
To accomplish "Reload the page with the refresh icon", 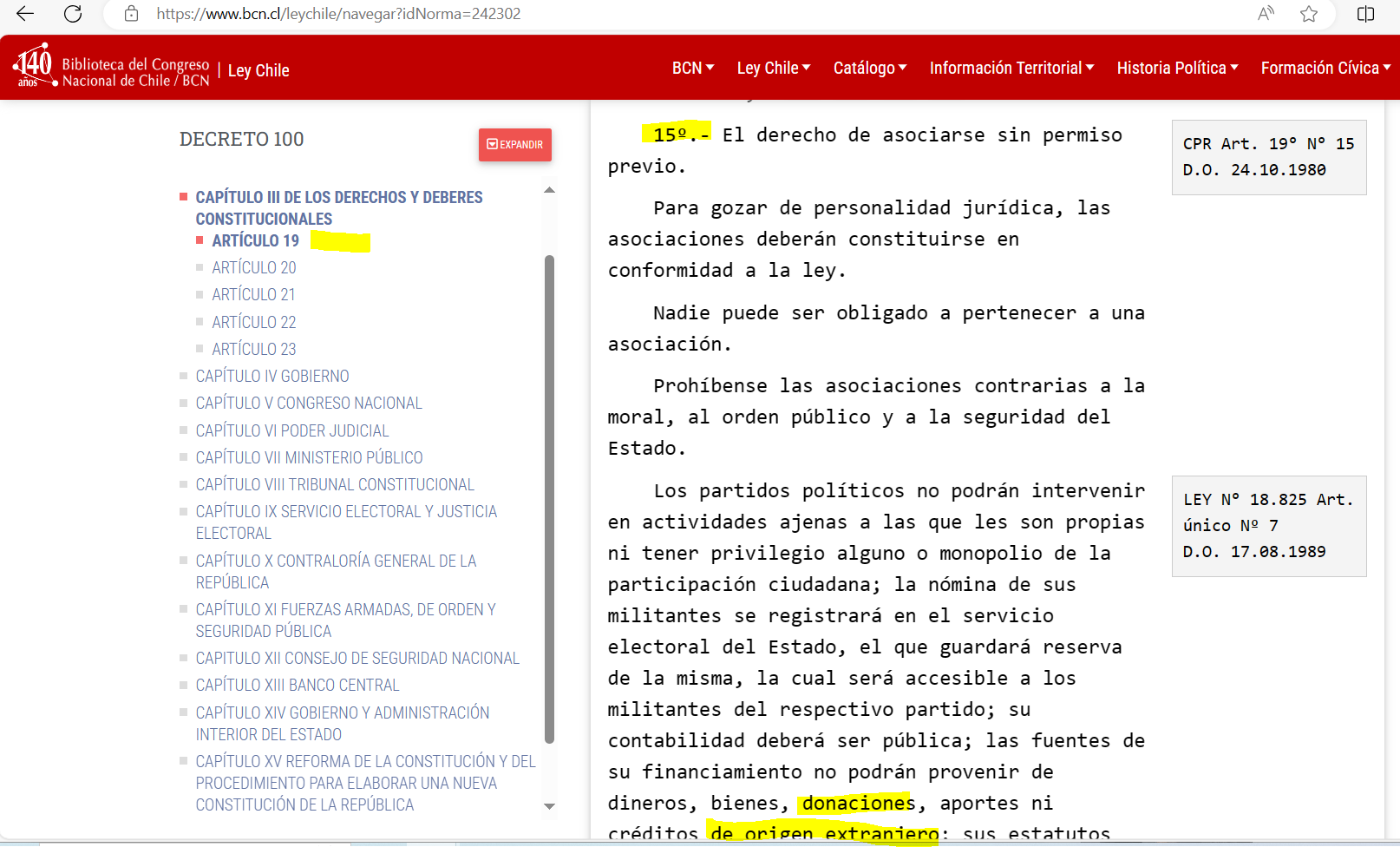I will pyautogui.click(x=74, y=14).
